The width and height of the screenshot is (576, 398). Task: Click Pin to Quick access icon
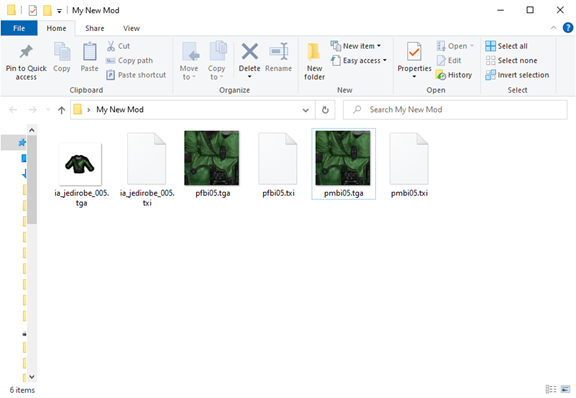(26, 51)
